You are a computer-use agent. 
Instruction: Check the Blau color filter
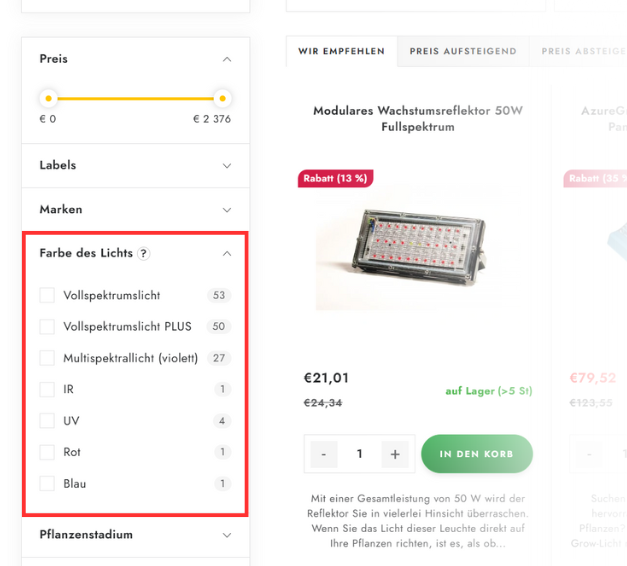[x=47, y=484]
